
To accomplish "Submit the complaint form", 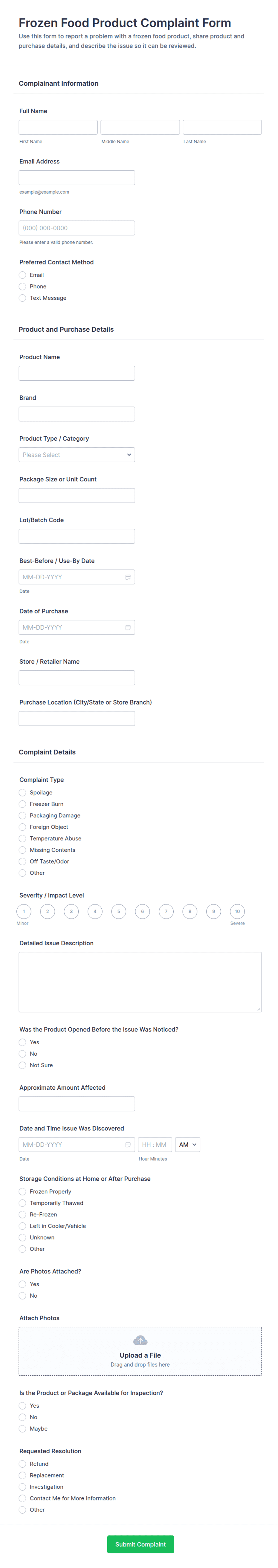I will (x=140, y=1544).
